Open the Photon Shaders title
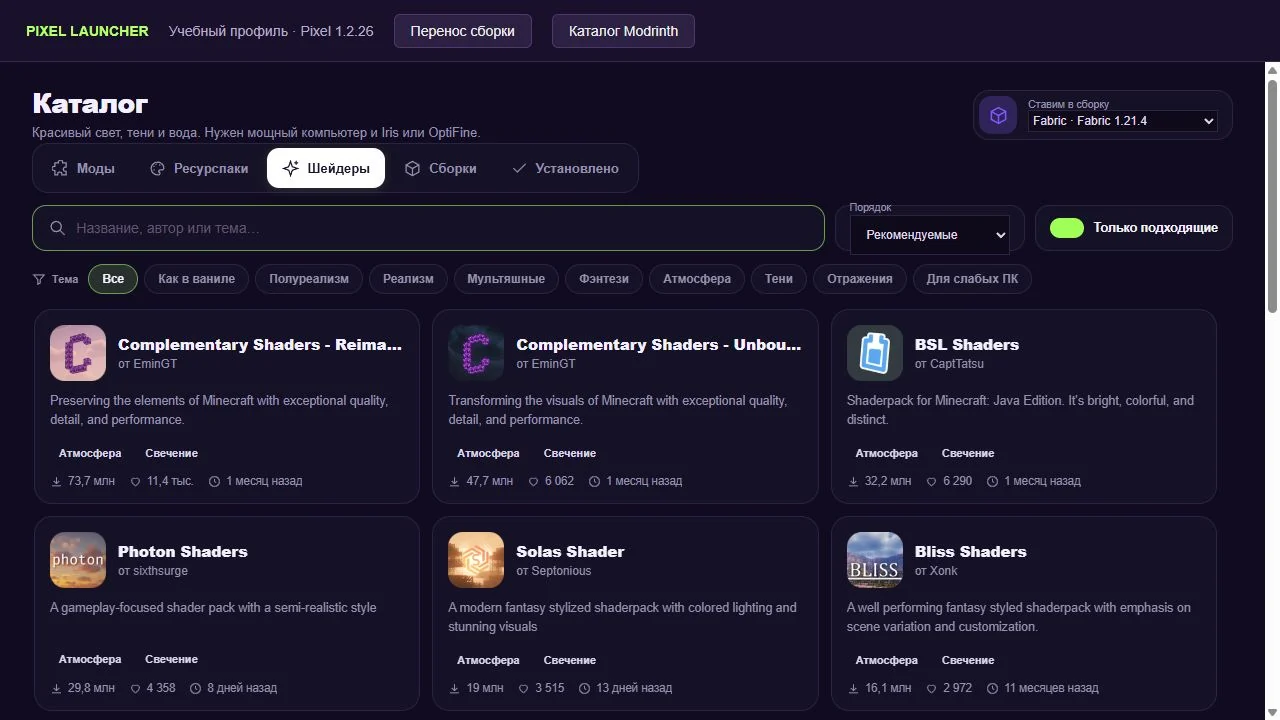The height and width of the screenshot is (720, 1280). pyautogui.click(x=183, y=551)
